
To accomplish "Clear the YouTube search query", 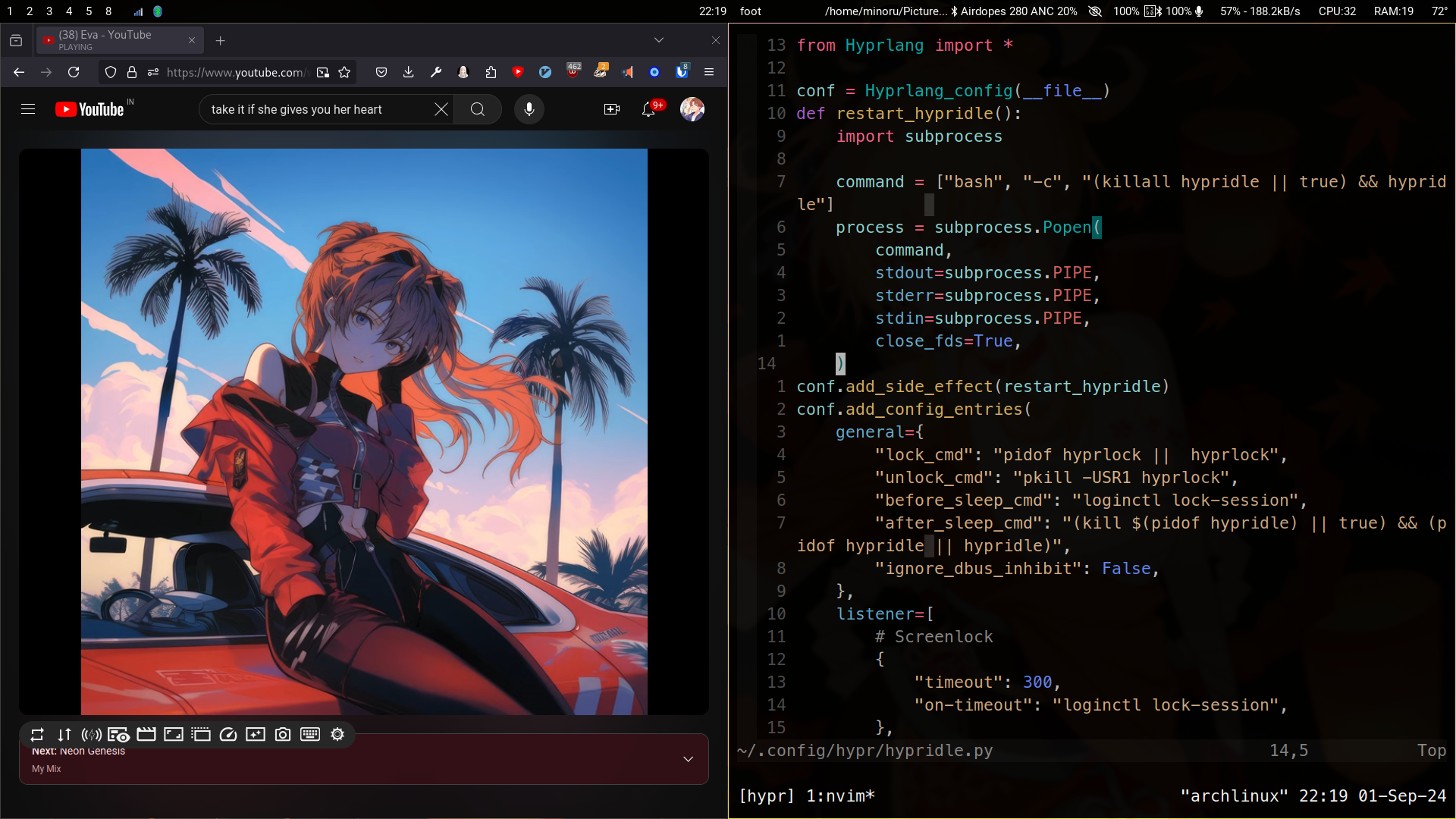I will (x=441, y=109).
